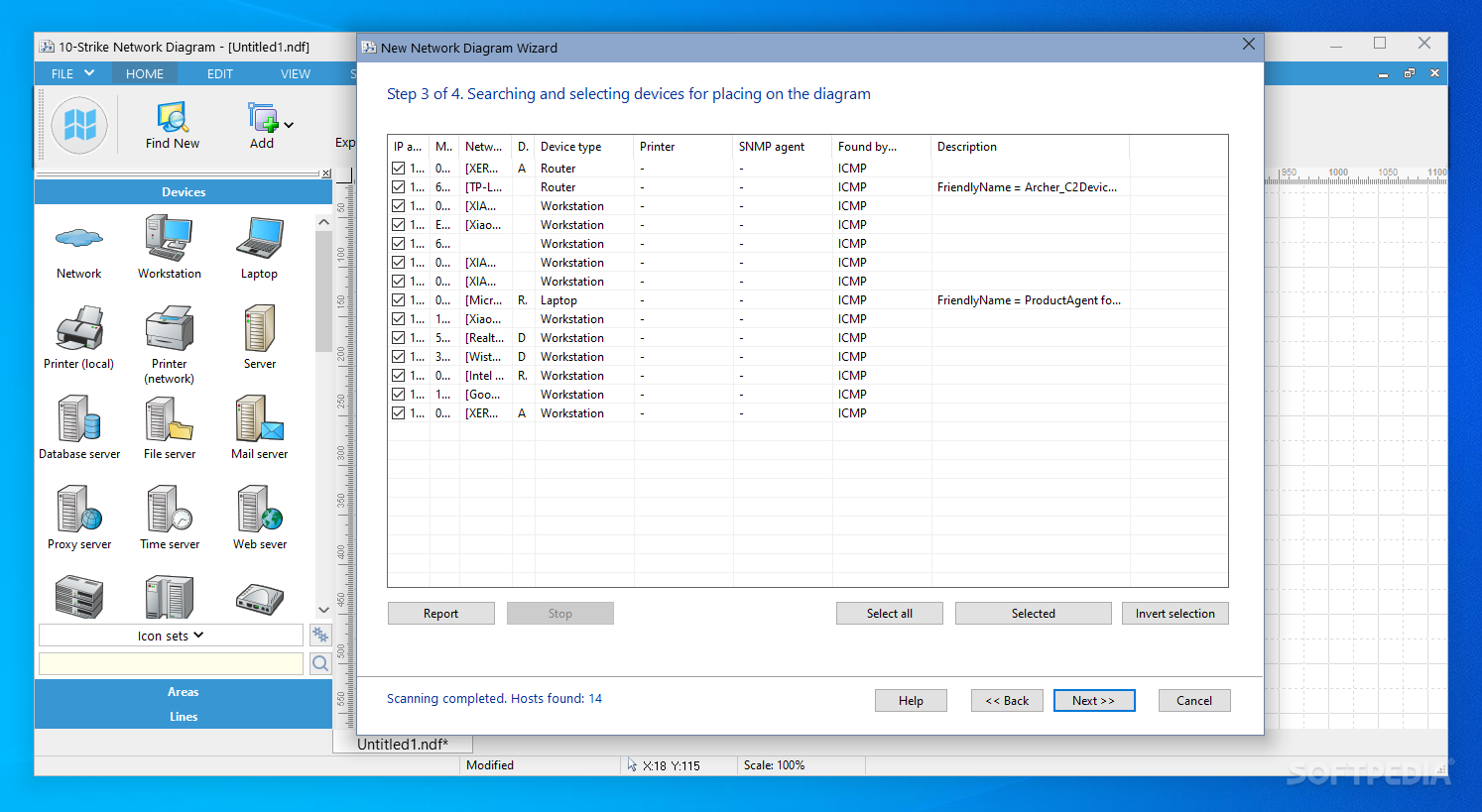
Task: Click the Devices panel vertical scrollbar thumb
Action: point(323,290)
